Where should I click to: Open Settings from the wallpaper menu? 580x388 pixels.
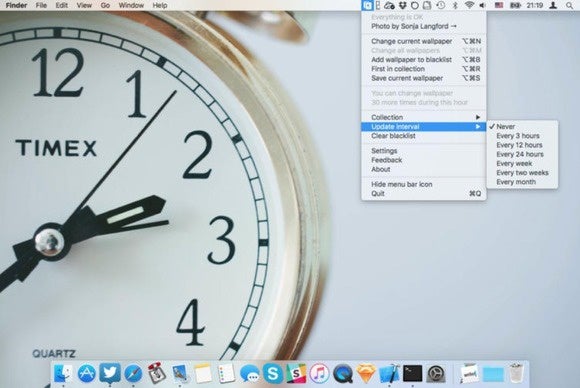424,151
